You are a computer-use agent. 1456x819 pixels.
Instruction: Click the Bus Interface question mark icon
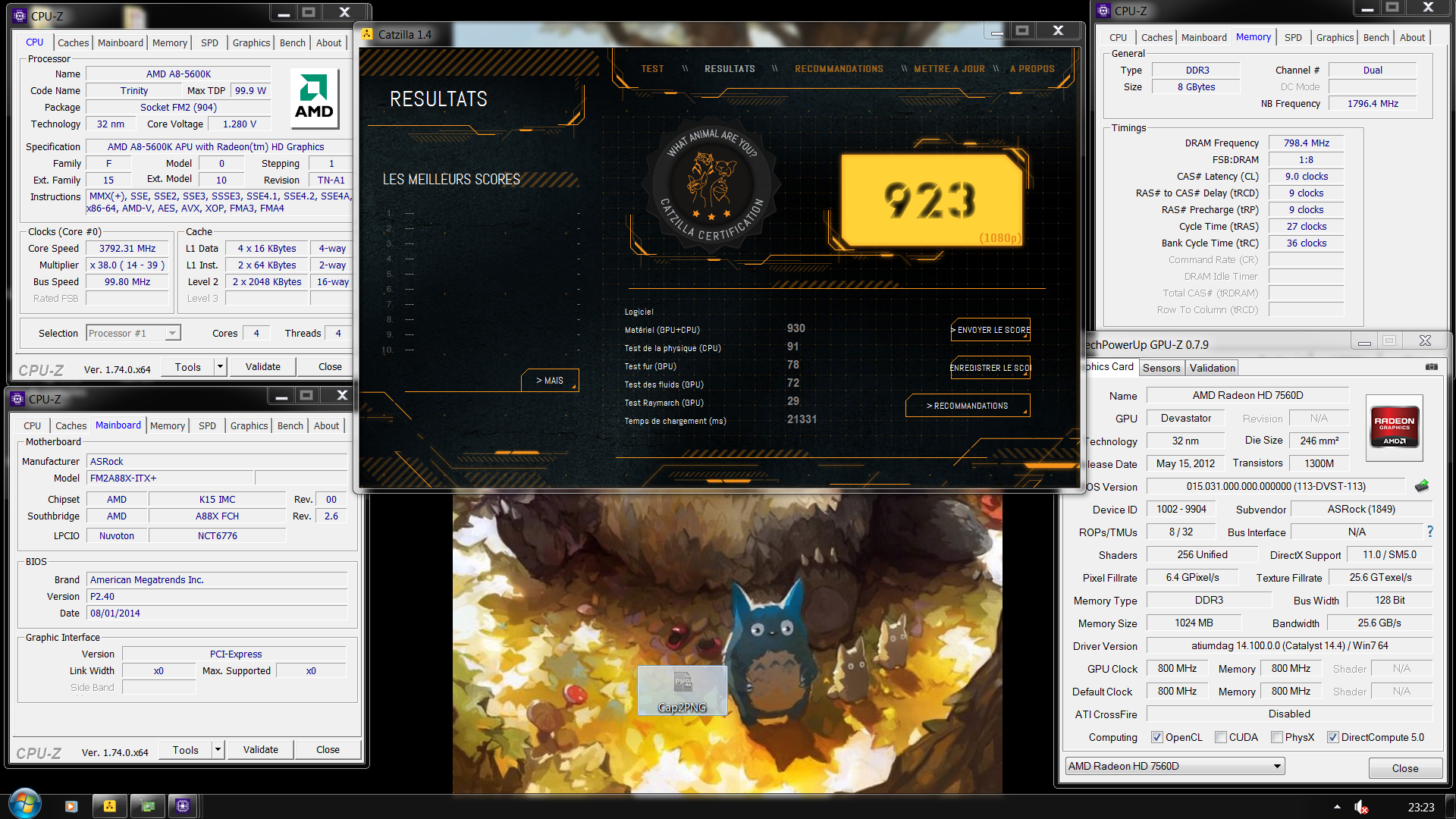point(1430,532)
